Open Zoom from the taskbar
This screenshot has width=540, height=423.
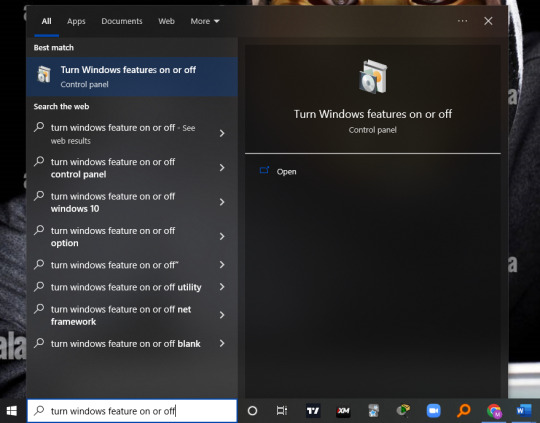coord(434,411)
